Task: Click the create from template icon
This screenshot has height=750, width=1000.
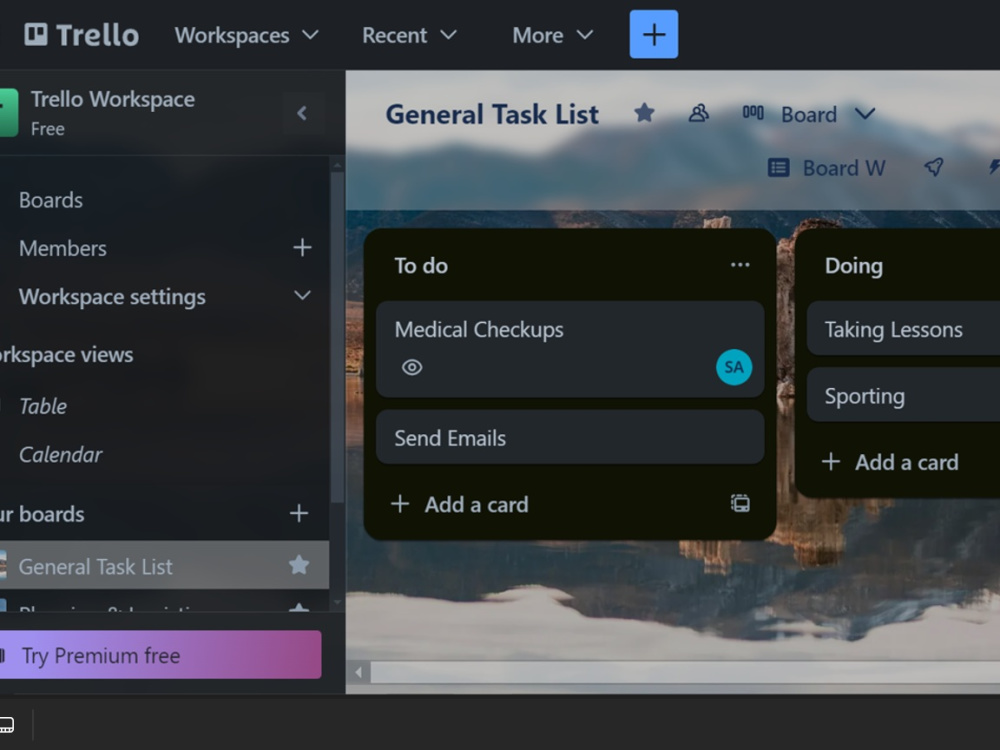Action: pyautogui.click(x=740, y=504)
